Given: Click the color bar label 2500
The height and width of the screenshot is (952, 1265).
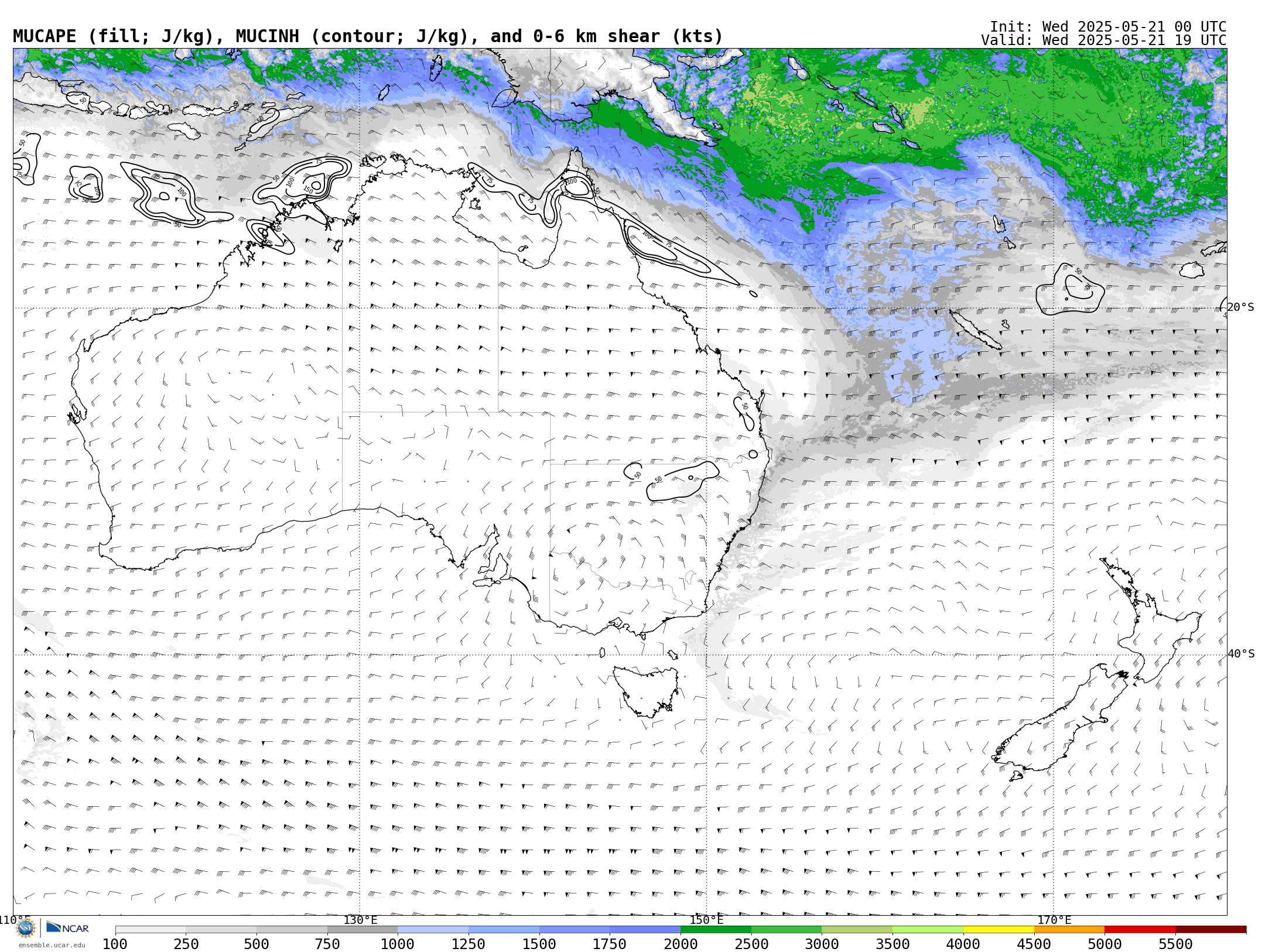Looking at the screenshot, I should click(x=751, y=944).
